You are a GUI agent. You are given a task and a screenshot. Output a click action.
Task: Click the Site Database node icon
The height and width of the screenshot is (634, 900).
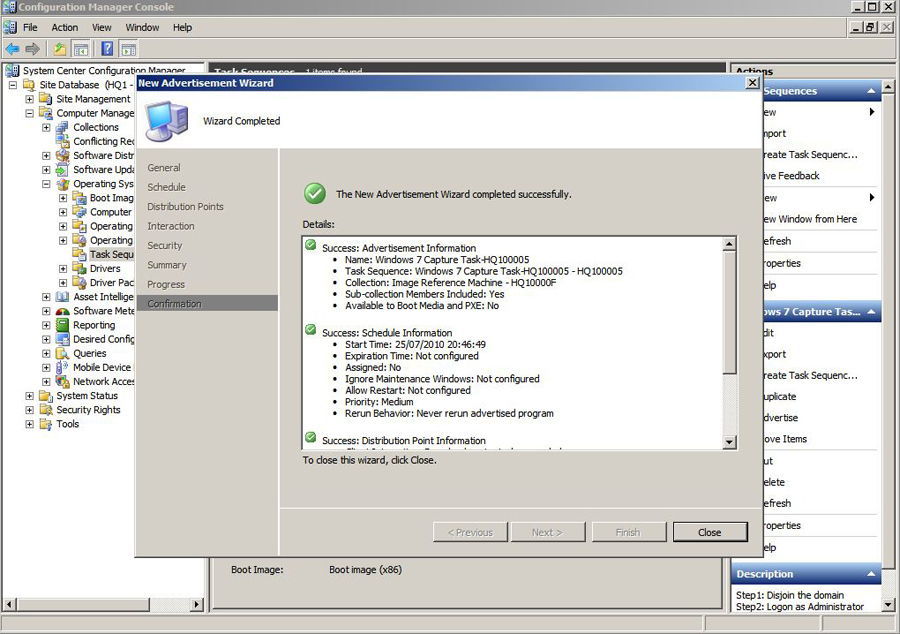point(29,85)
